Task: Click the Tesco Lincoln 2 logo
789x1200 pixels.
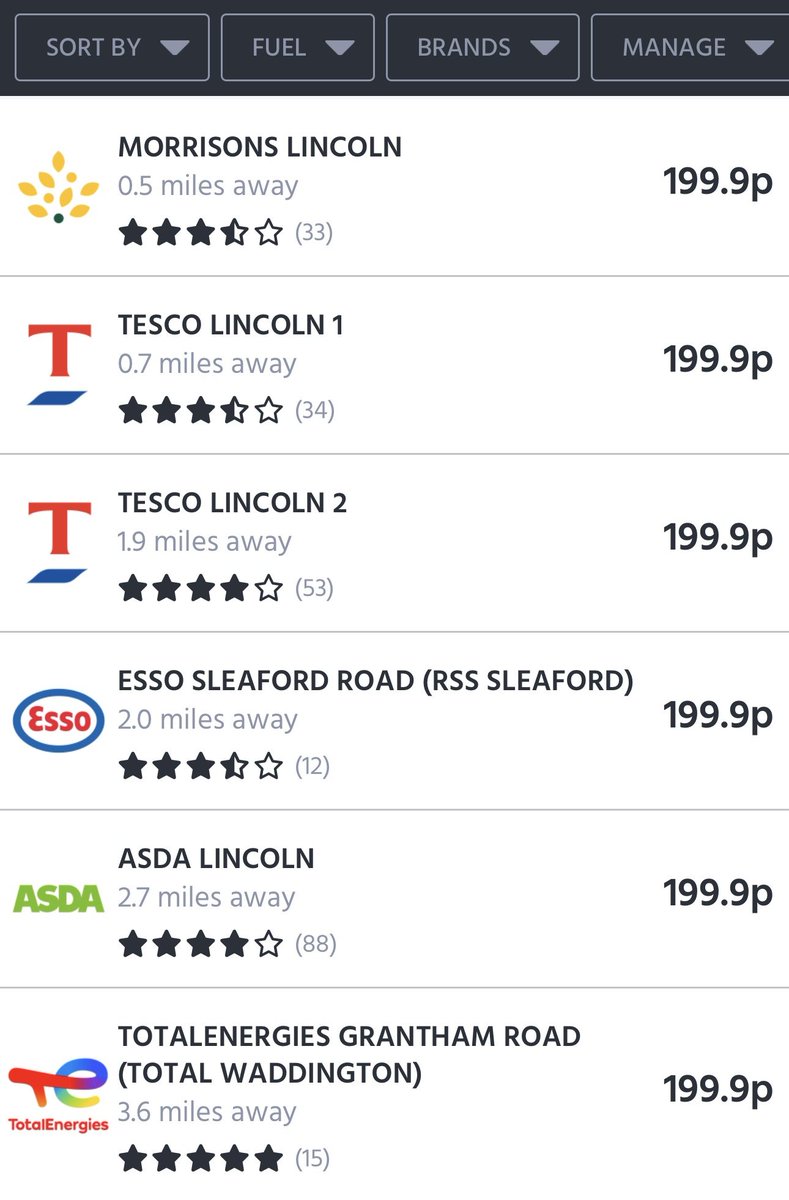Action: (x=59, y=542)
